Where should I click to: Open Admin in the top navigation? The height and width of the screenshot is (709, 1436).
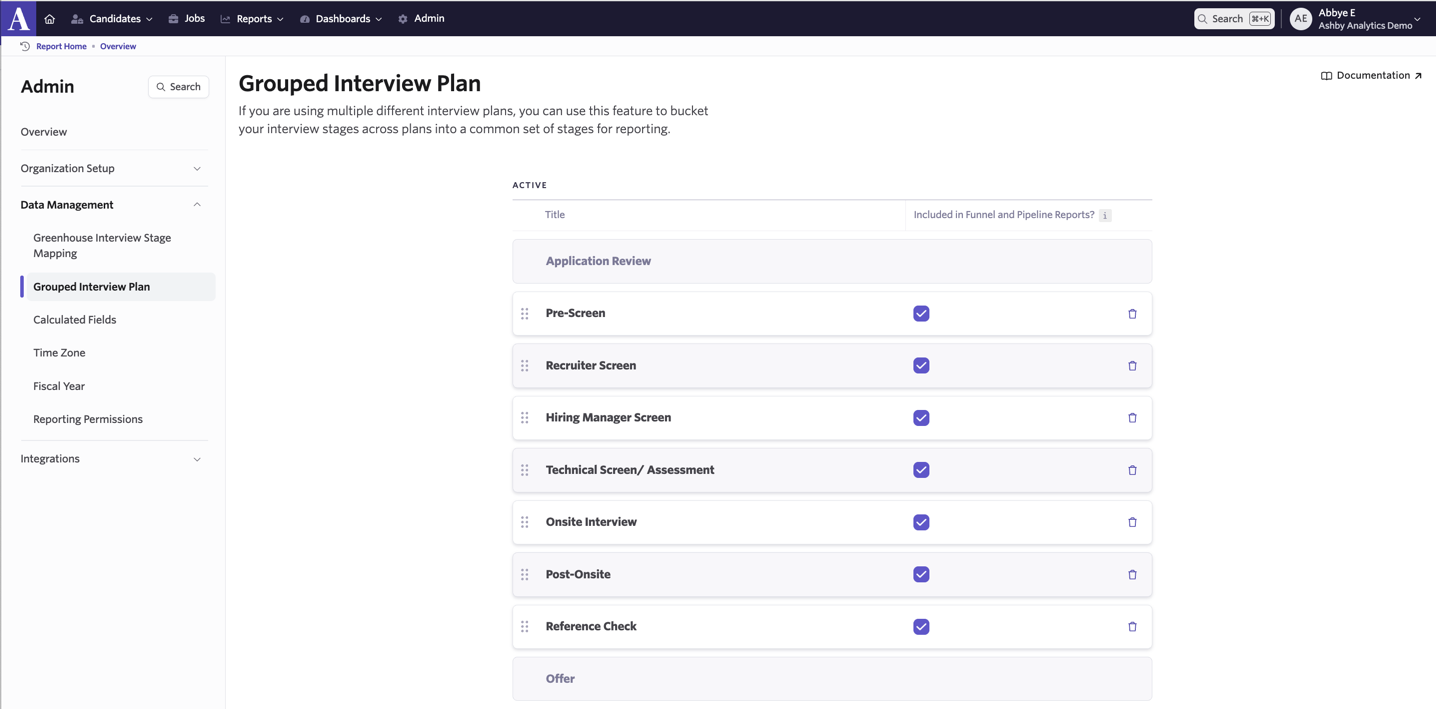(x=421, y=19)
